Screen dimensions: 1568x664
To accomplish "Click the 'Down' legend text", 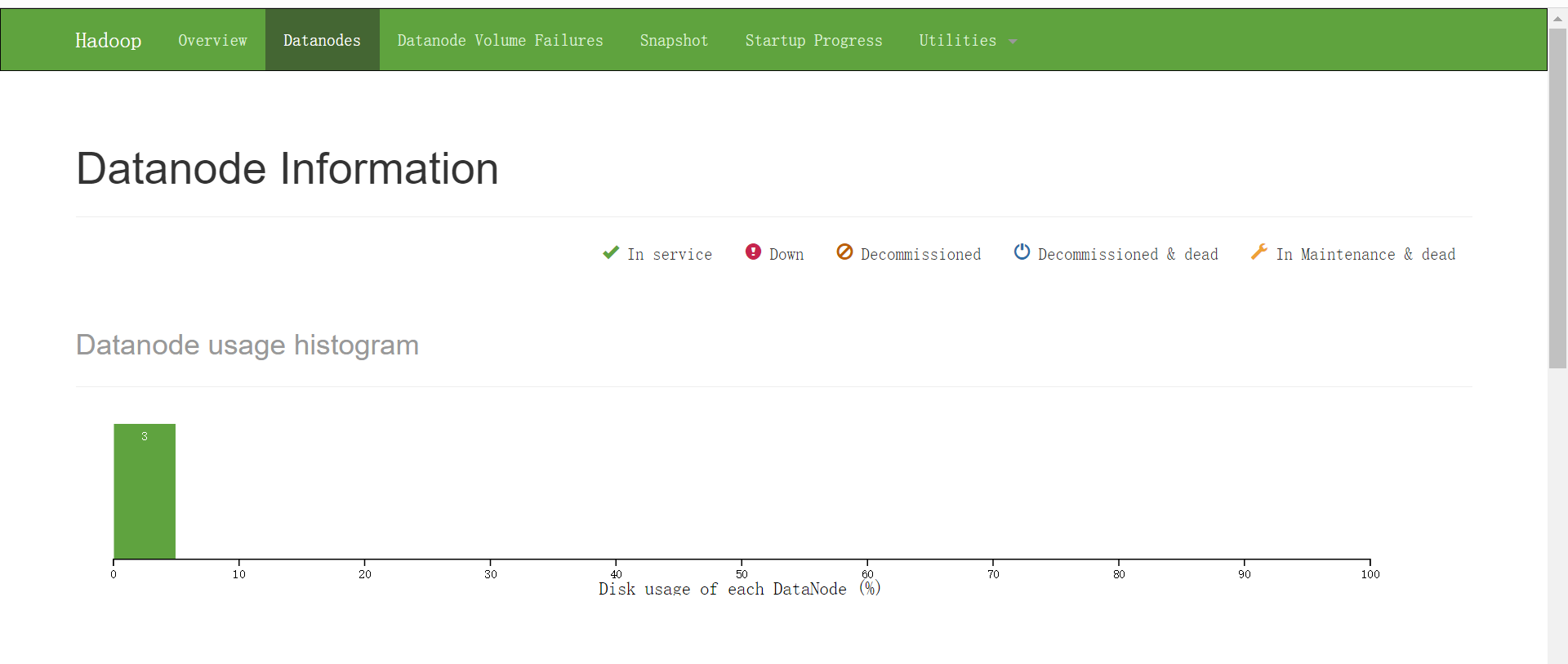I will pyautogui.click(x=786, y=254).
